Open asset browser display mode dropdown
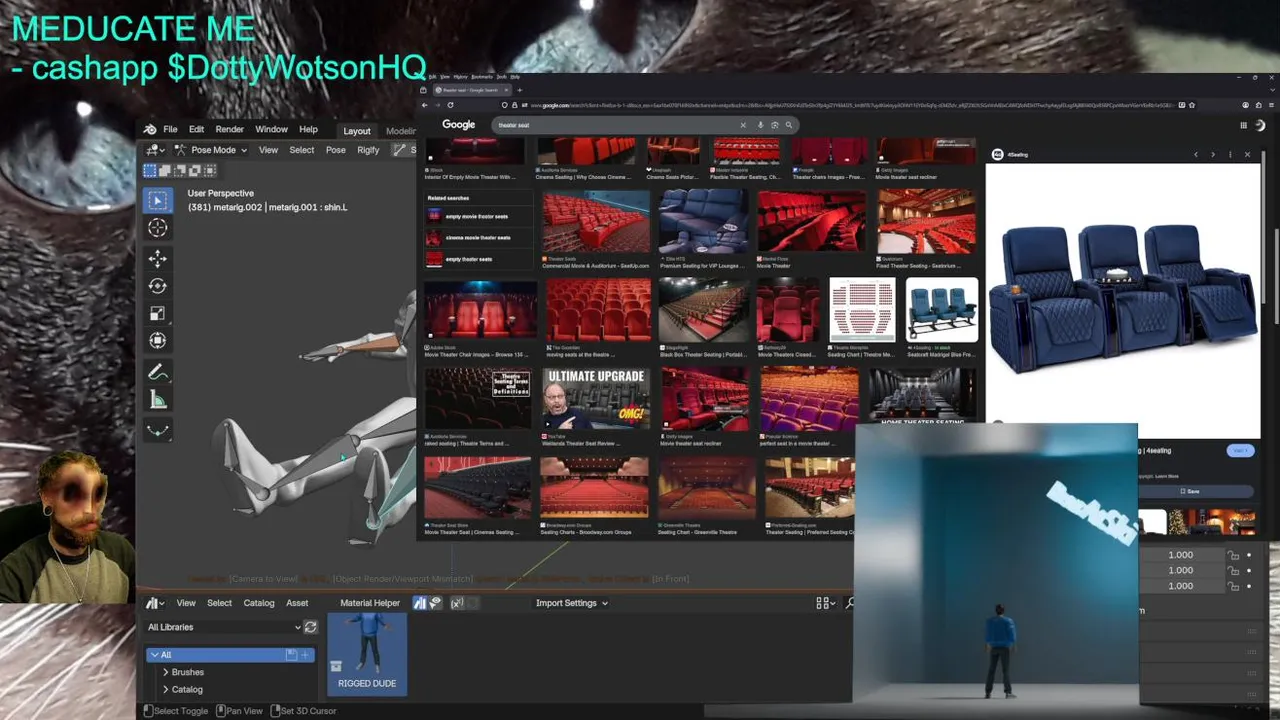1280x720 pixels. [826, 603]
